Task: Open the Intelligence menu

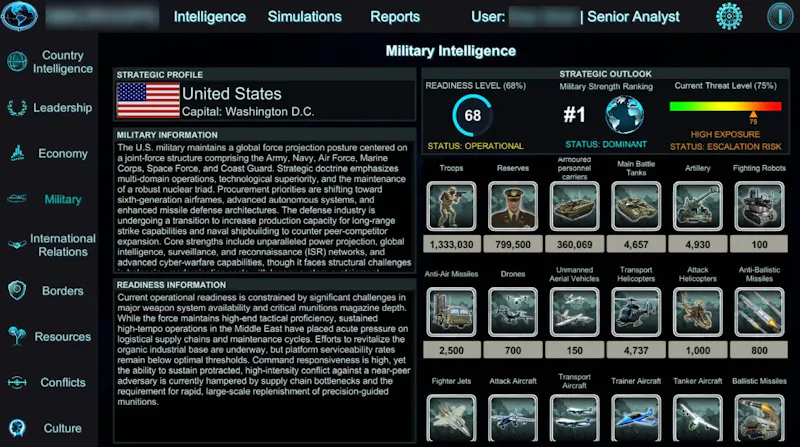Action: (x=210, y=17)
